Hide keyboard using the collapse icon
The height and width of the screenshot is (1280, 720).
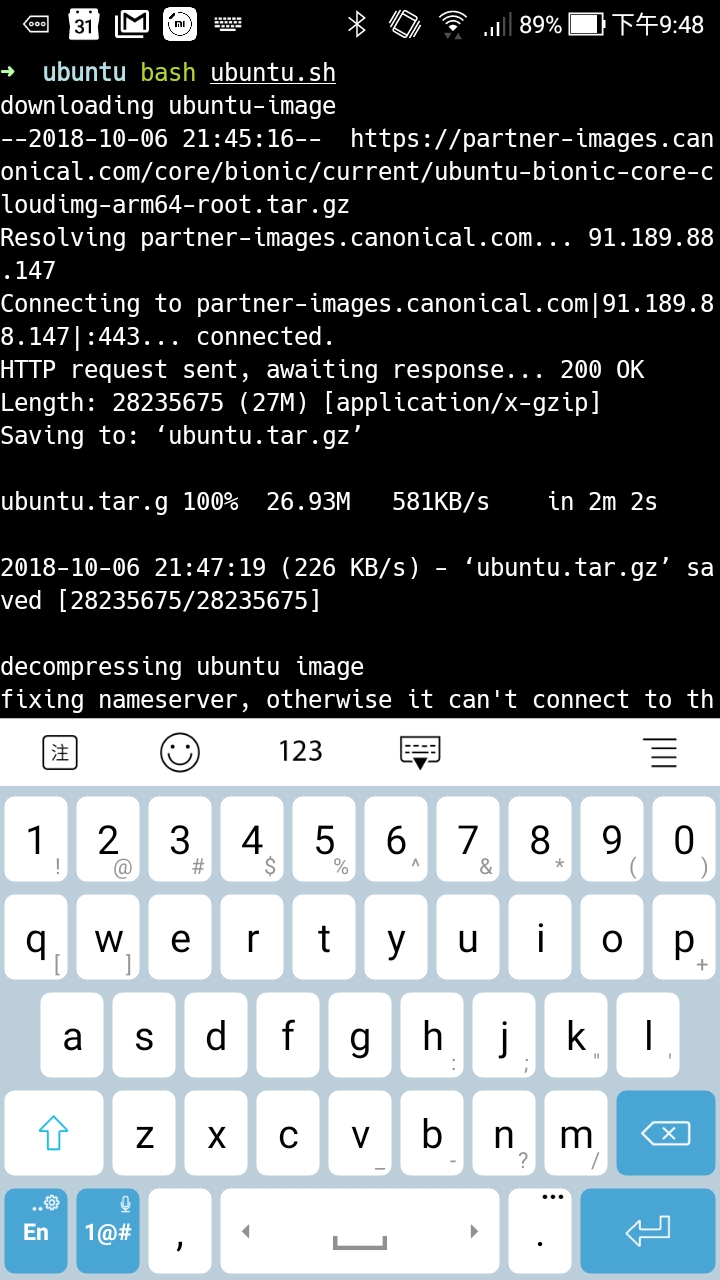(x=420, y=753)
